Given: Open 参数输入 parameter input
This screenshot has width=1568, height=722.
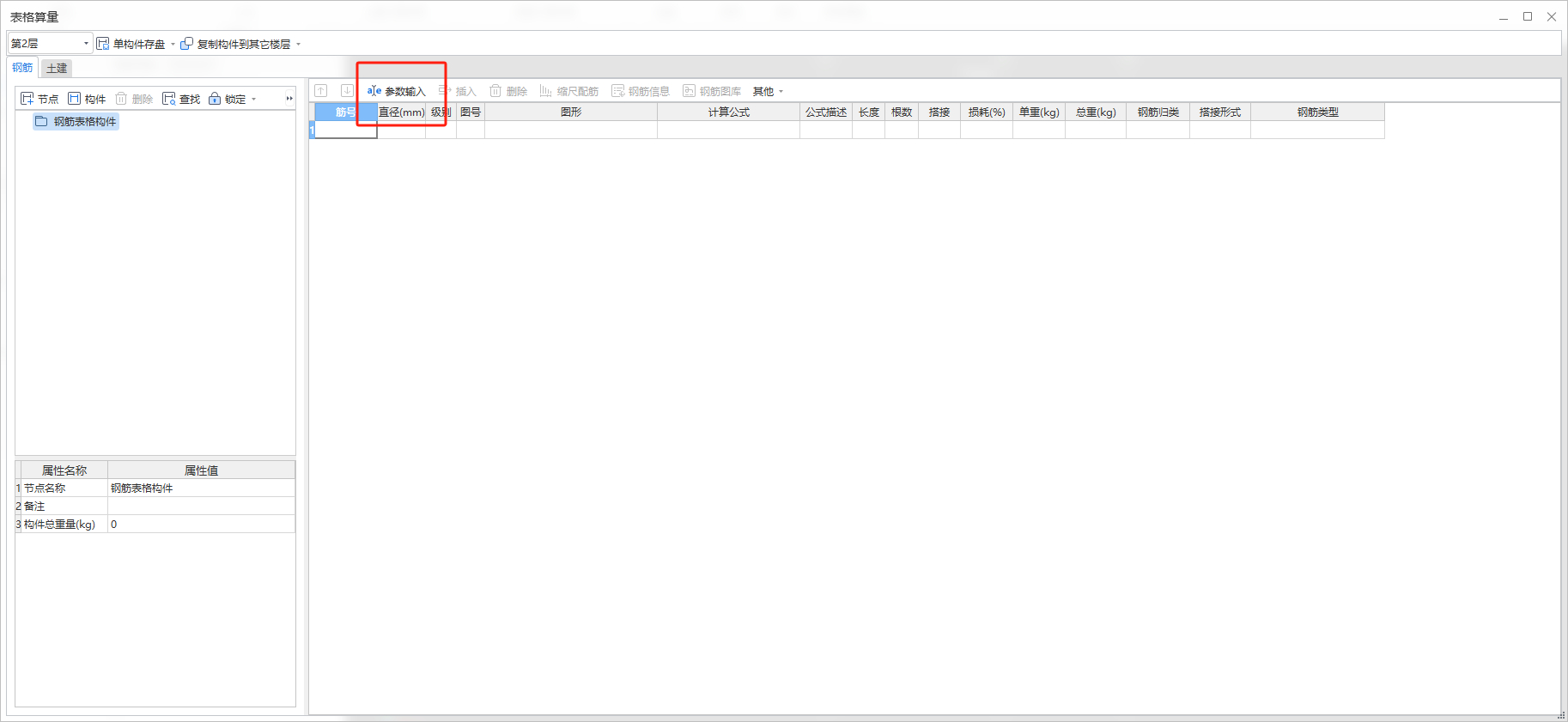Looking at the screenshot, I should pos(396,91).
